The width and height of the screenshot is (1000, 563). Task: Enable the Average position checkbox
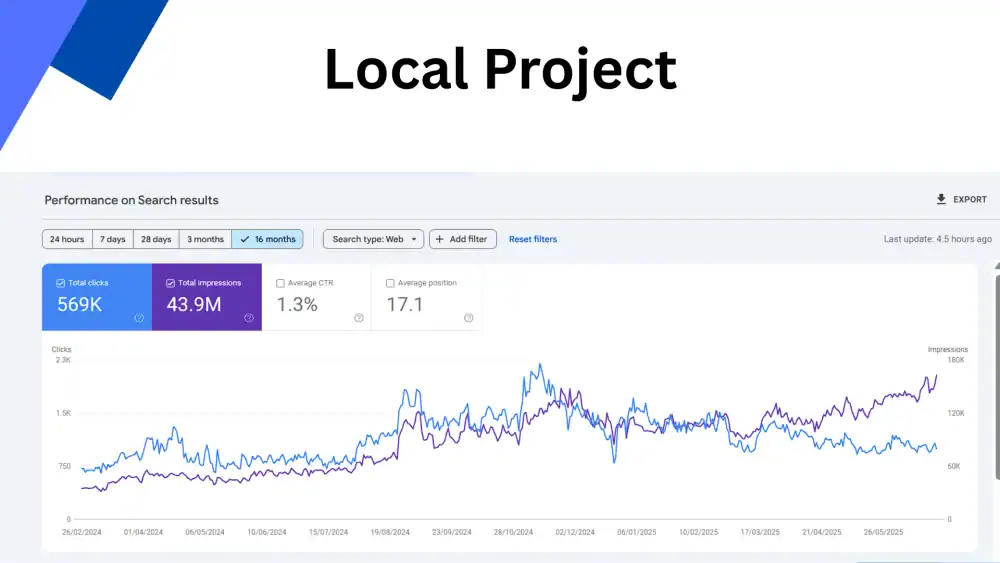coord(390,283)
